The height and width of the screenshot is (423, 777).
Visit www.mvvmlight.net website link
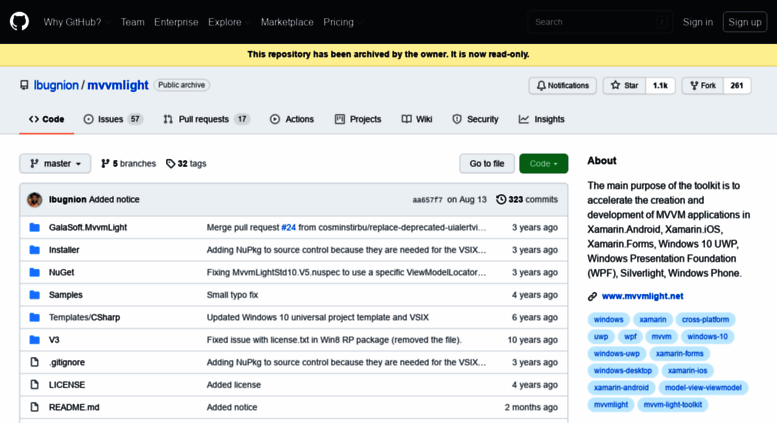[x=642, y=296]
